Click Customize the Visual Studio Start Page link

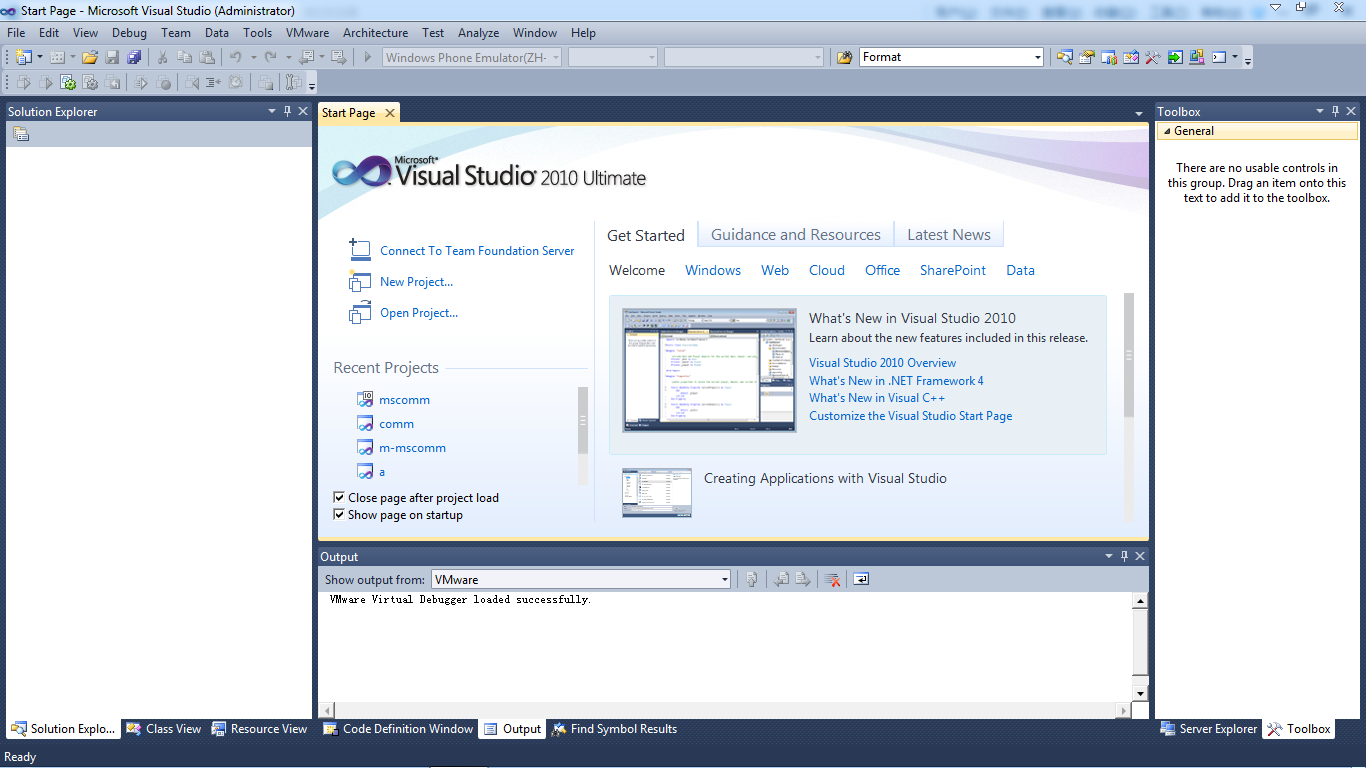(x=910, y=416)
